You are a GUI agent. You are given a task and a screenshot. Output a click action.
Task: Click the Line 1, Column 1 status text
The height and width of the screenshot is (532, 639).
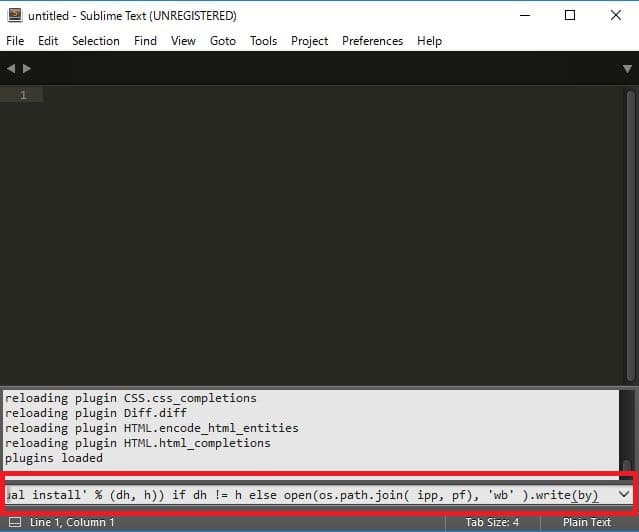click(x=72, y=522)
